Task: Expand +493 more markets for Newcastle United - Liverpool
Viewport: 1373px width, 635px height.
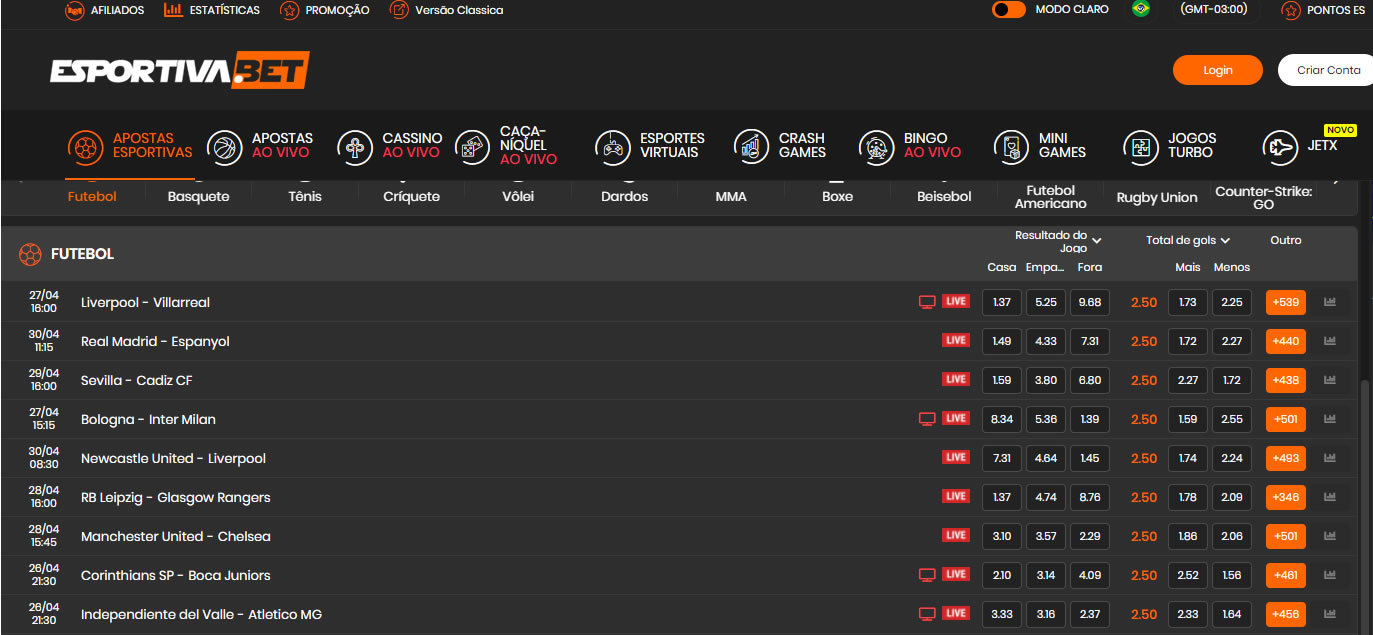Action: (1286, 458)
